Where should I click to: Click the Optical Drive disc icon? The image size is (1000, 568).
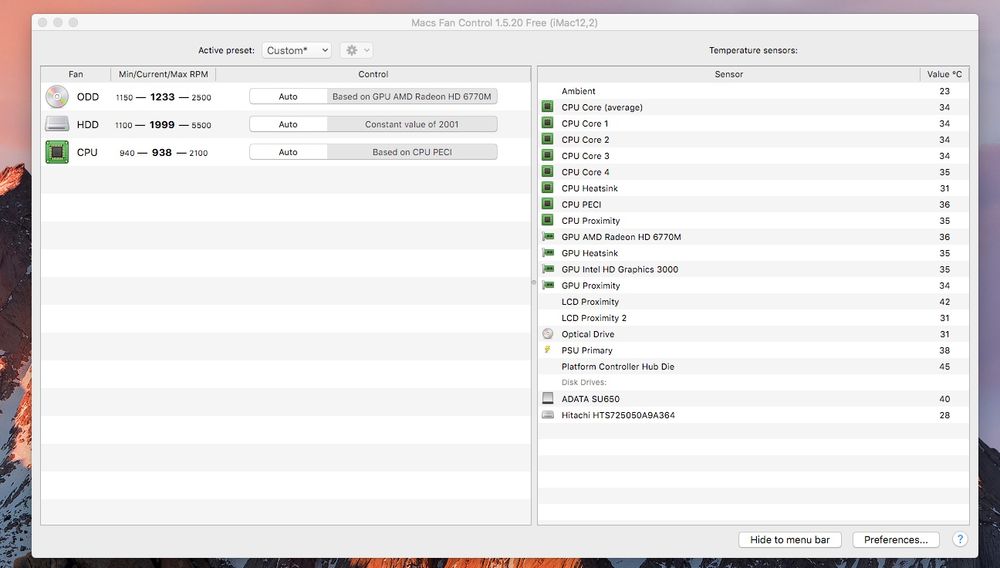tap(547, 333)
